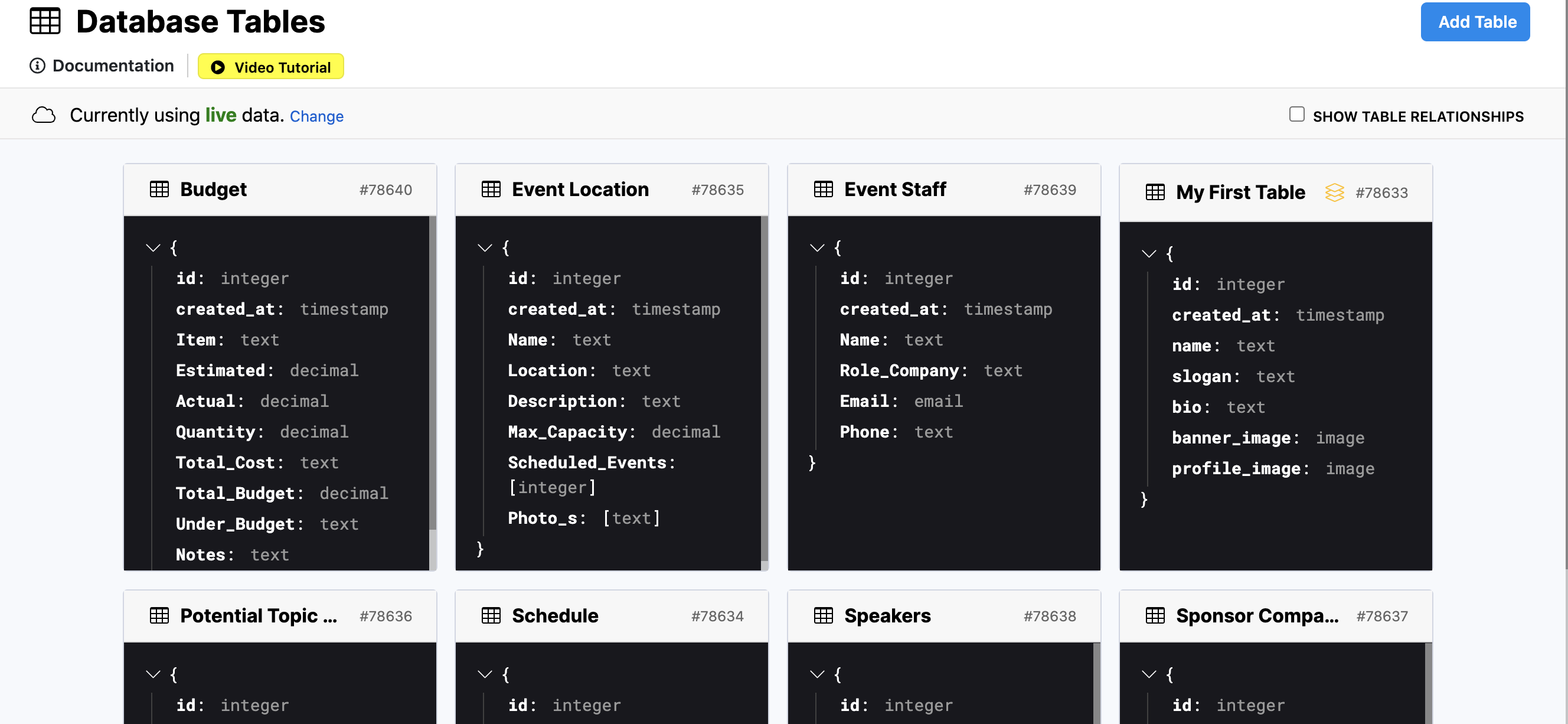The image size is (1568, 724).
Task: Click the Database Tables header grid icon
Action: [45, 21]
